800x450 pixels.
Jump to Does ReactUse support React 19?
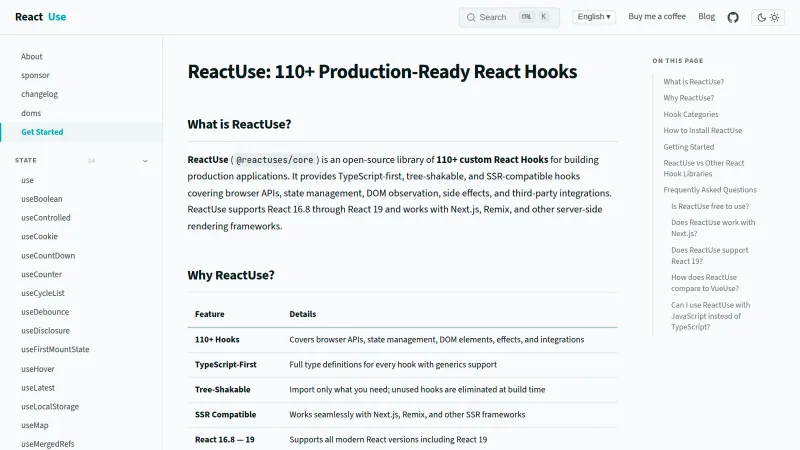pos(709,256)
